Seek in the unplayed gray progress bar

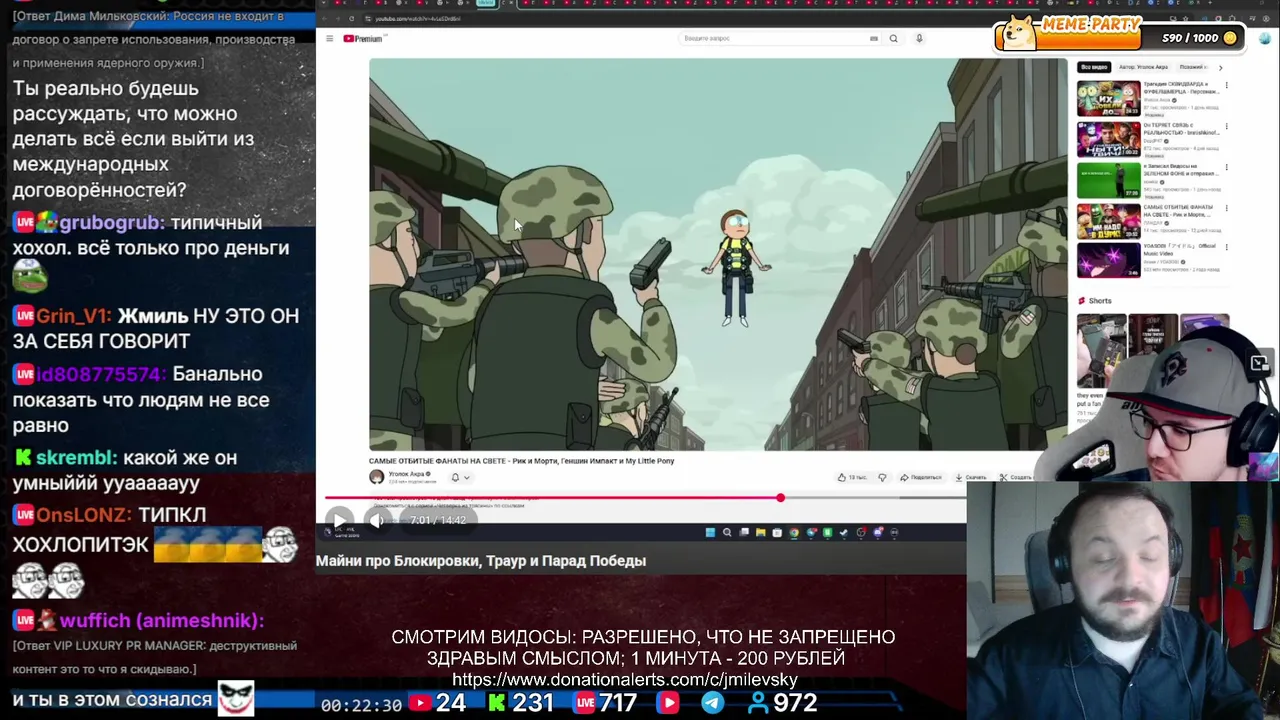[x=875, y=497]
